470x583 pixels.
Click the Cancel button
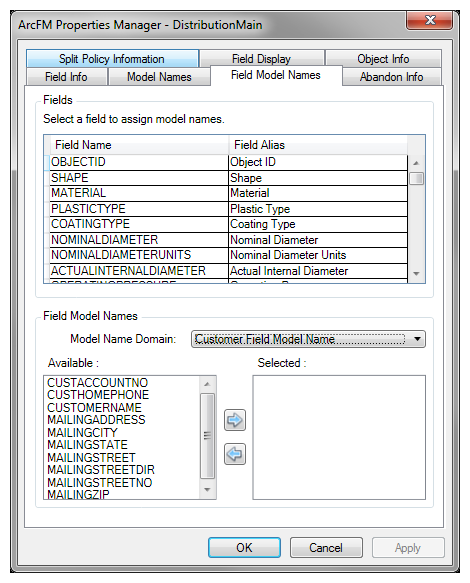pyautogui.click(x=326, y=547)
